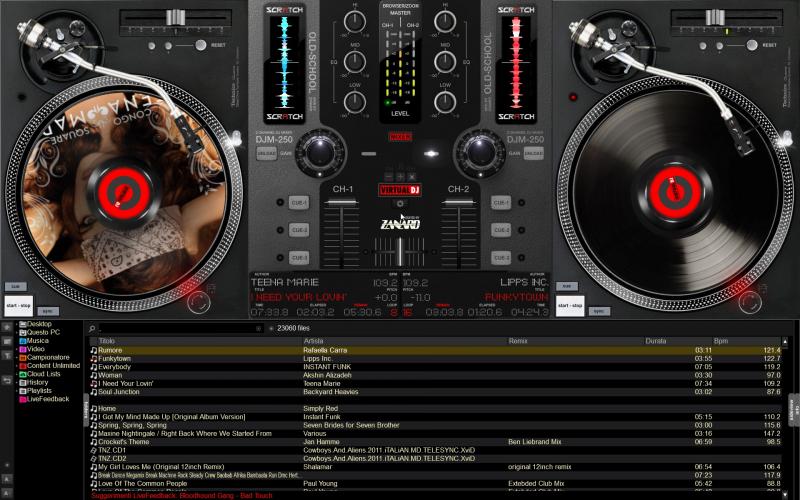
Task: Toggle the round dot beside right CUE-3
Action: 521,258
